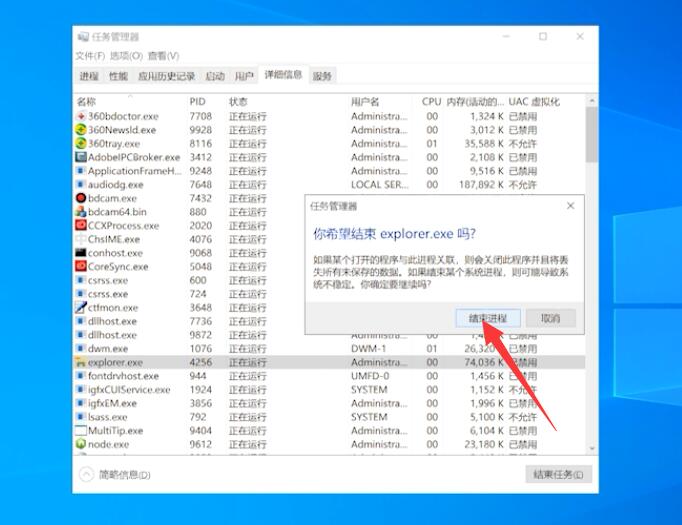Viewport: 682px width, 525px height.
Task: Click the AdobeIPCBroker.exe process icon
Action: (x=81, y=157)
